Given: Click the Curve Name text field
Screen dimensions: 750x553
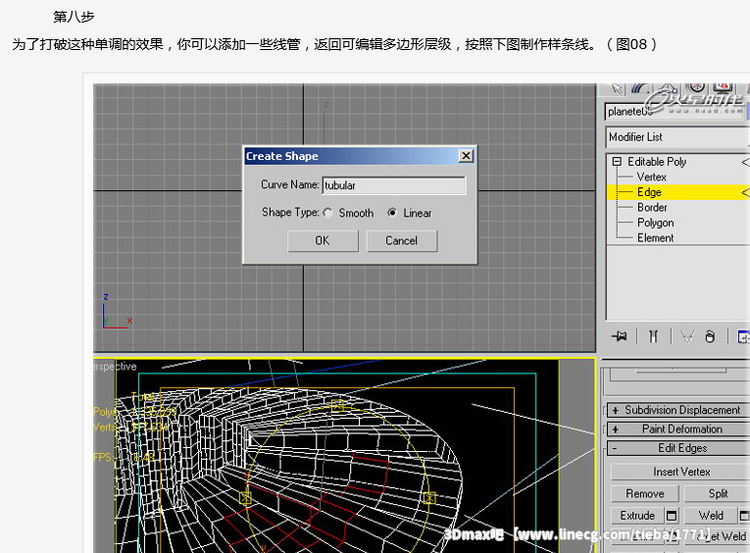Looking at the screenshot, I should click(394, 186).
